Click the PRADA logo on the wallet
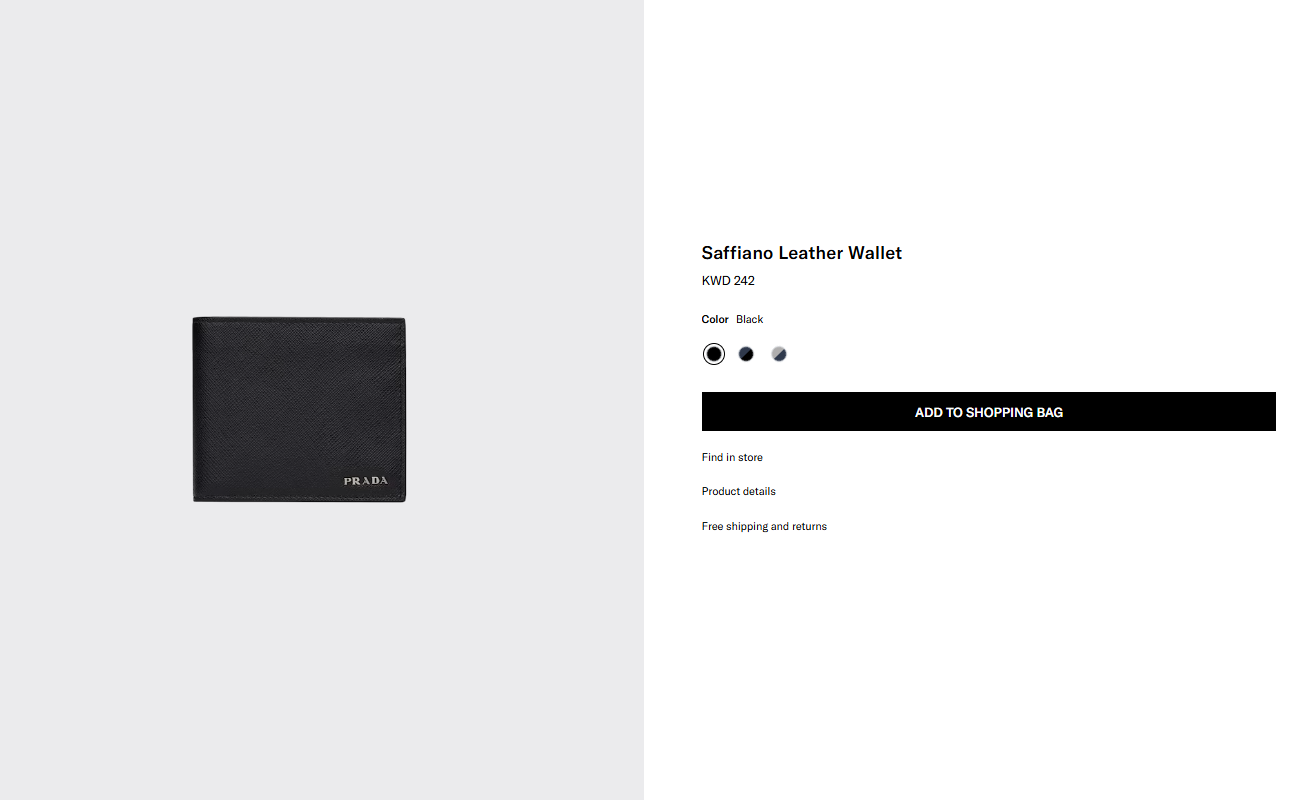The height and width of the screenshot is (800, 1308). pyautogui.click(x=365, y=481)
